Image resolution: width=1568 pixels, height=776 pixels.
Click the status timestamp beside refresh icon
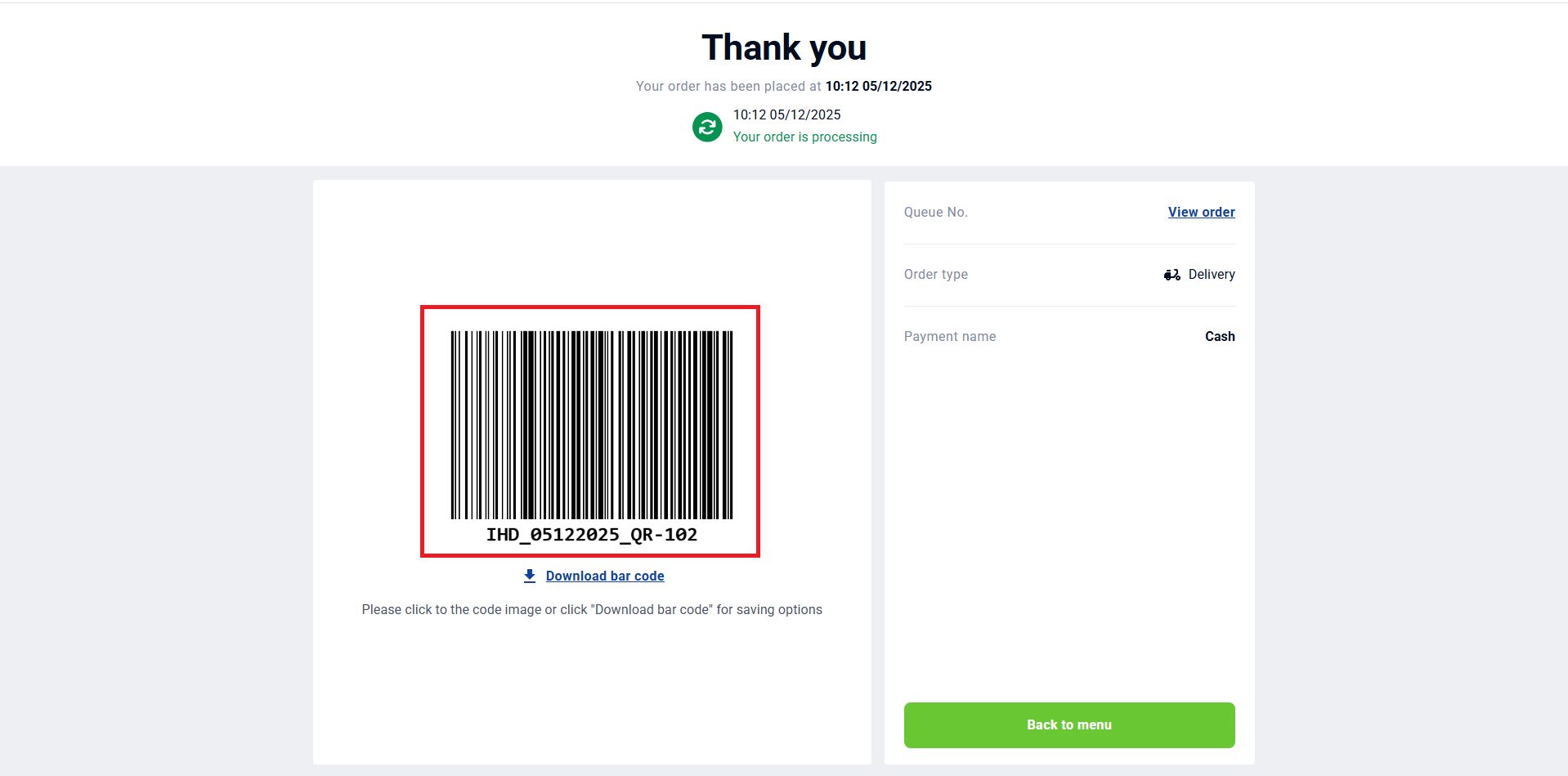click(x=786, y=114)
